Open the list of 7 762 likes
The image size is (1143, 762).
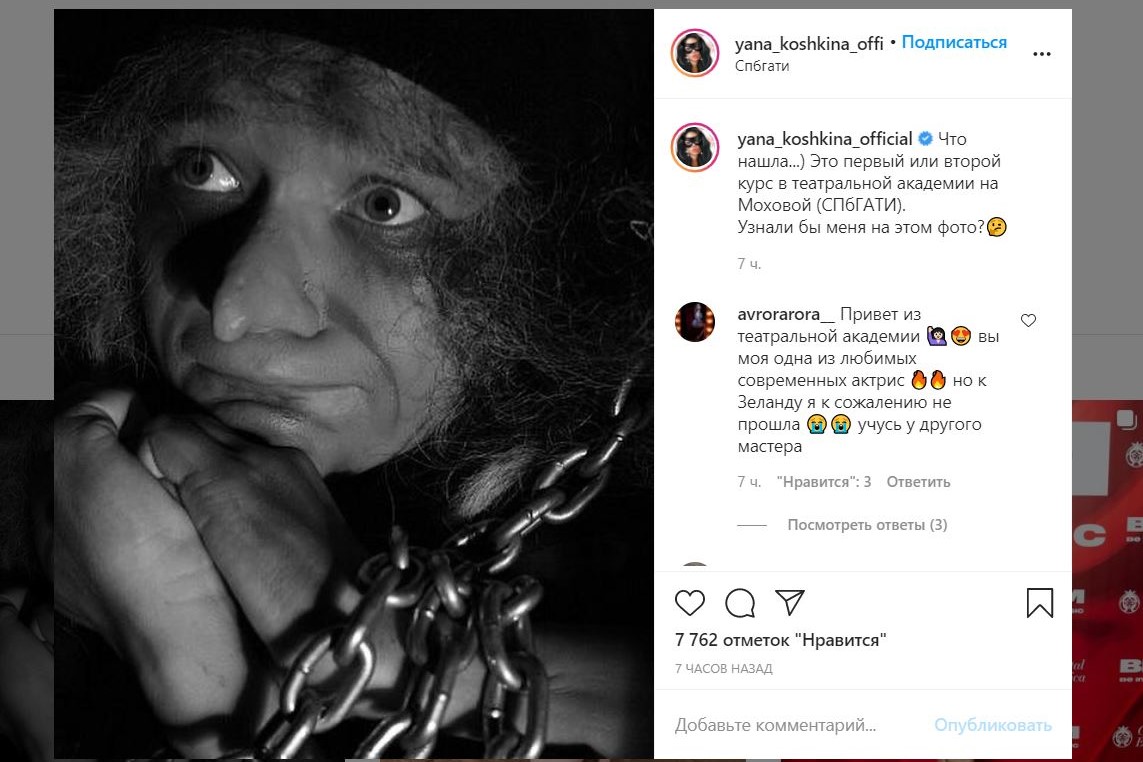click(781, 640)
